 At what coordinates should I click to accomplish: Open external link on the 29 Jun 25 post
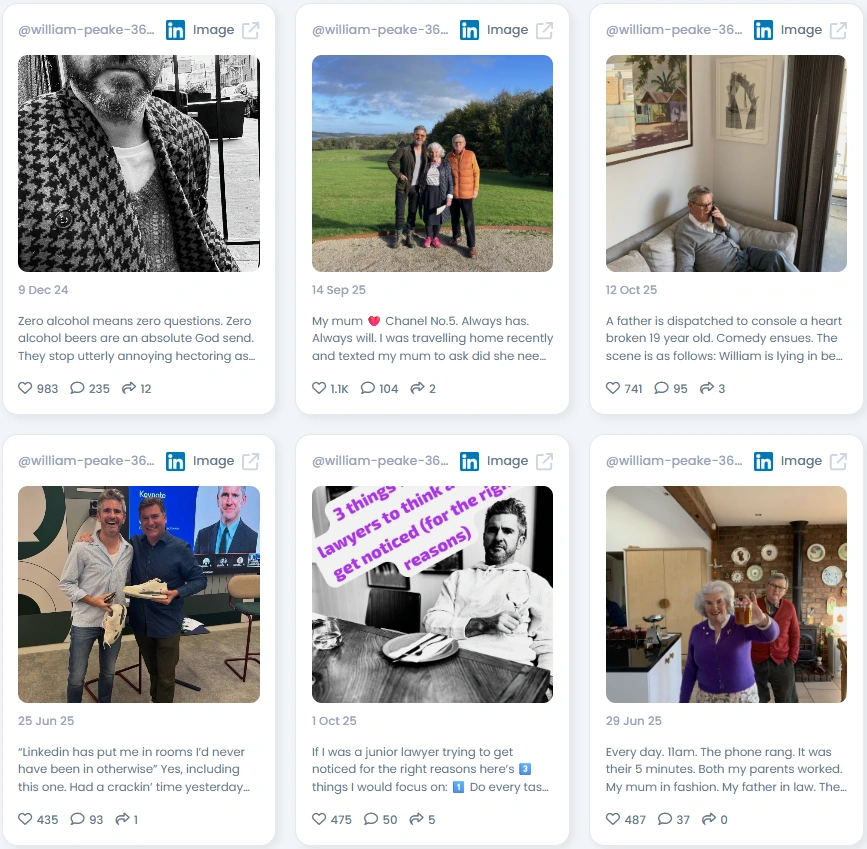point(838,461)
